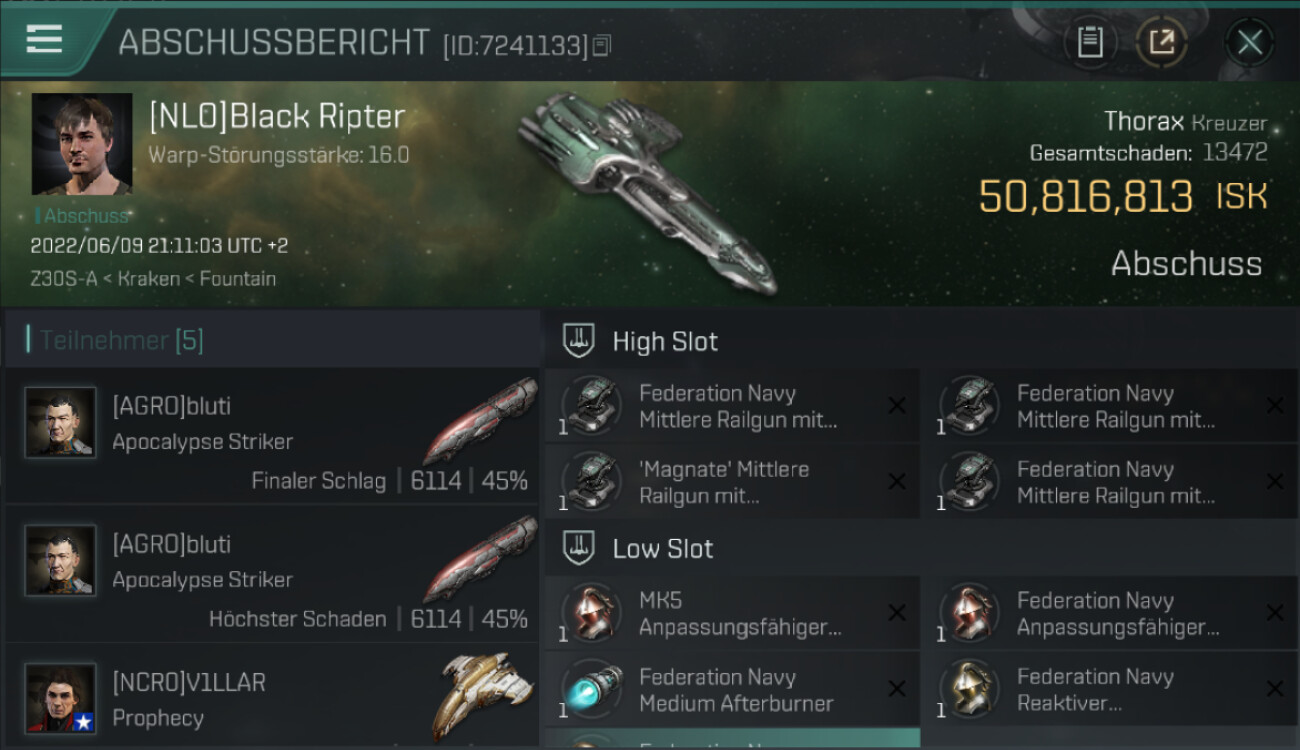Screen dimensions: 1300x750
Task: Click the Z30S-A system location link
Action: pyautogui.click(x=64, y=278)
